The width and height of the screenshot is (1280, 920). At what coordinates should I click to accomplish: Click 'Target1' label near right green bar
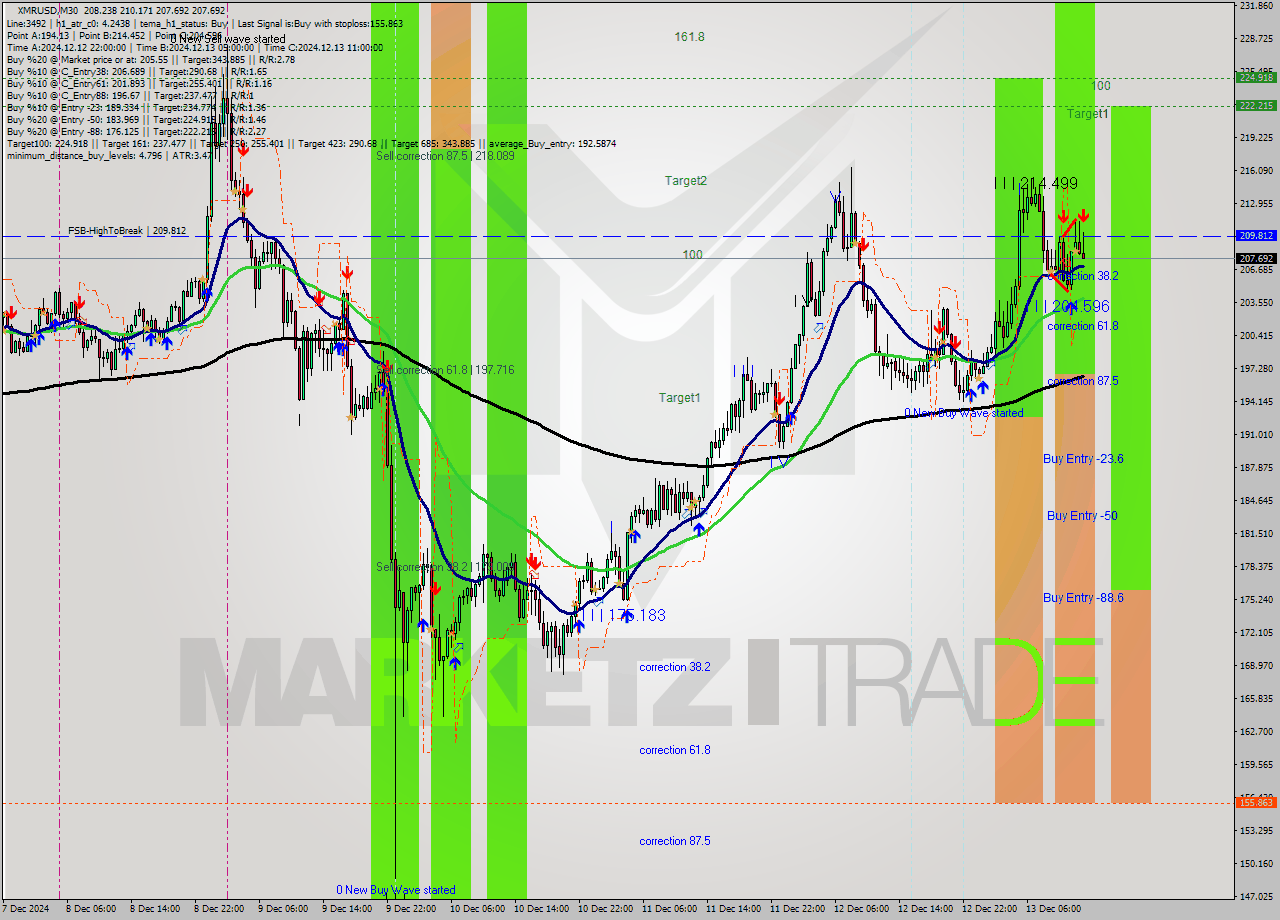click(1087, 114)
